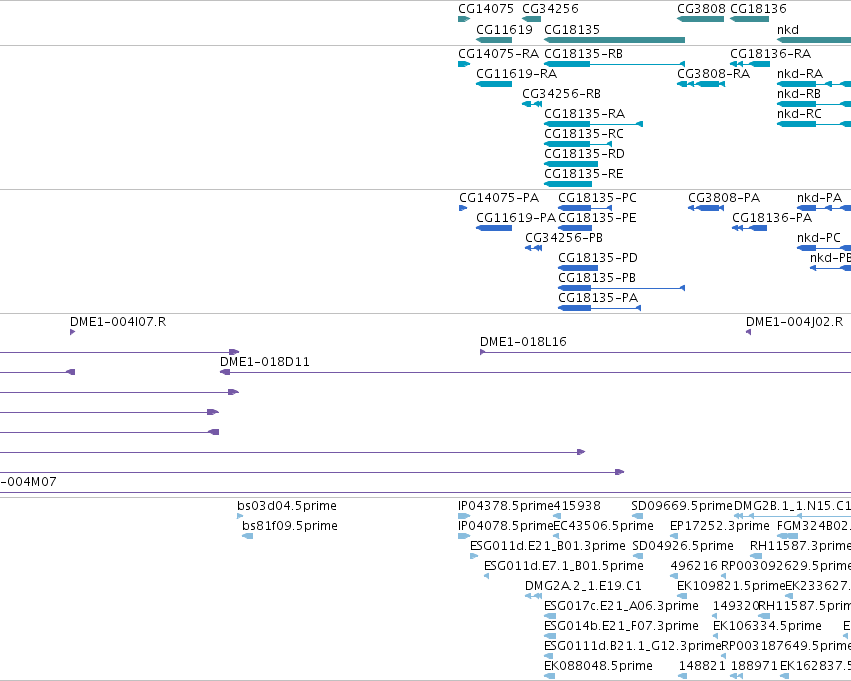
Task: Click transcript CG18135-RA
Action: pos(585,114)
